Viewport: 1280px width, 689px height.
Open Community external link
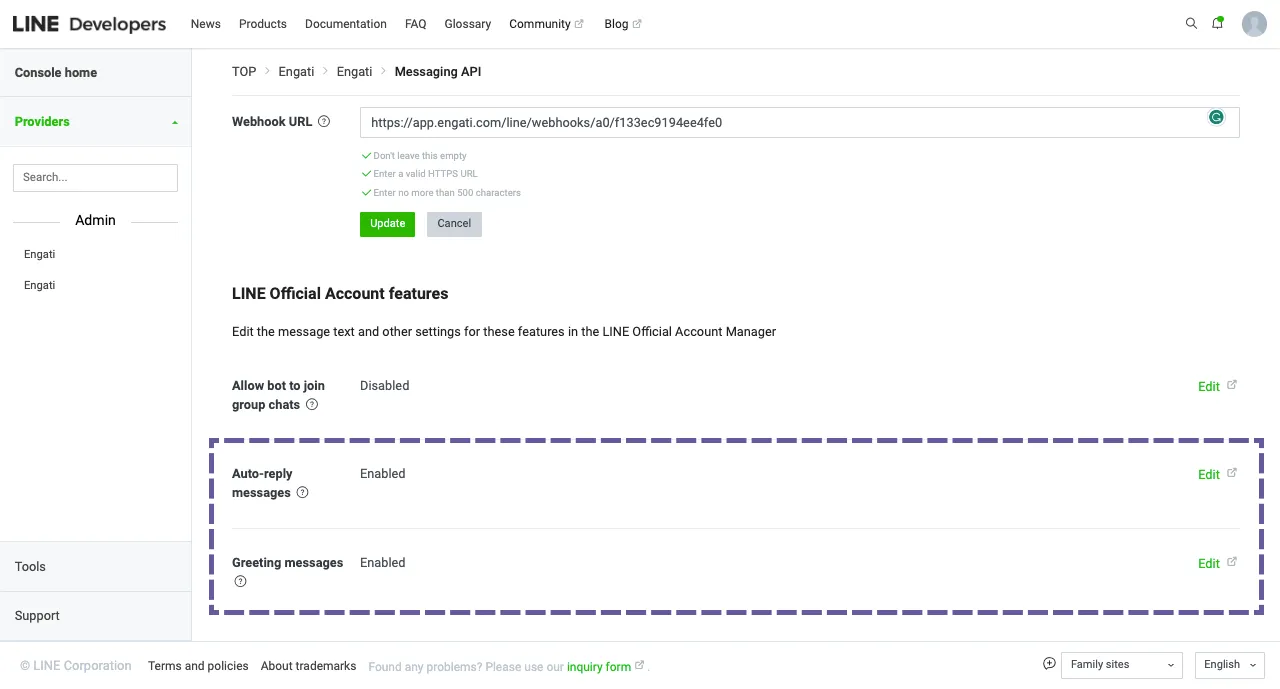tap(546, 24)
